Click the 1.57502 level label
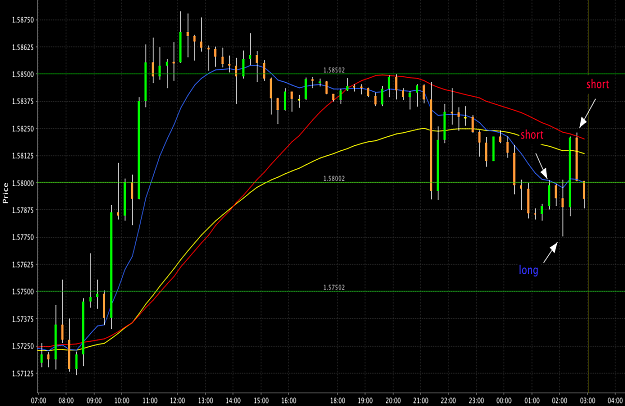This screenshot has width=625, height=406. click(334, 288)
